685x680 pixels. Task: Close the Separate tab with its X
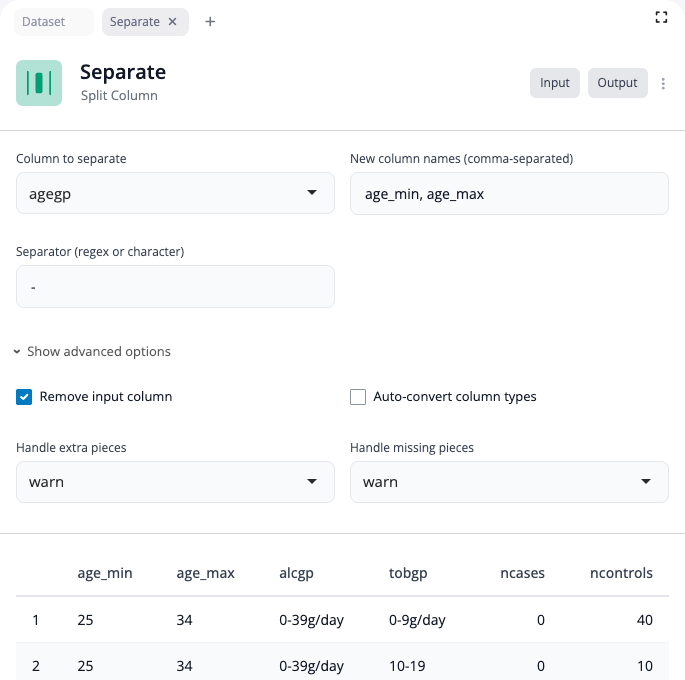[173, 22]
